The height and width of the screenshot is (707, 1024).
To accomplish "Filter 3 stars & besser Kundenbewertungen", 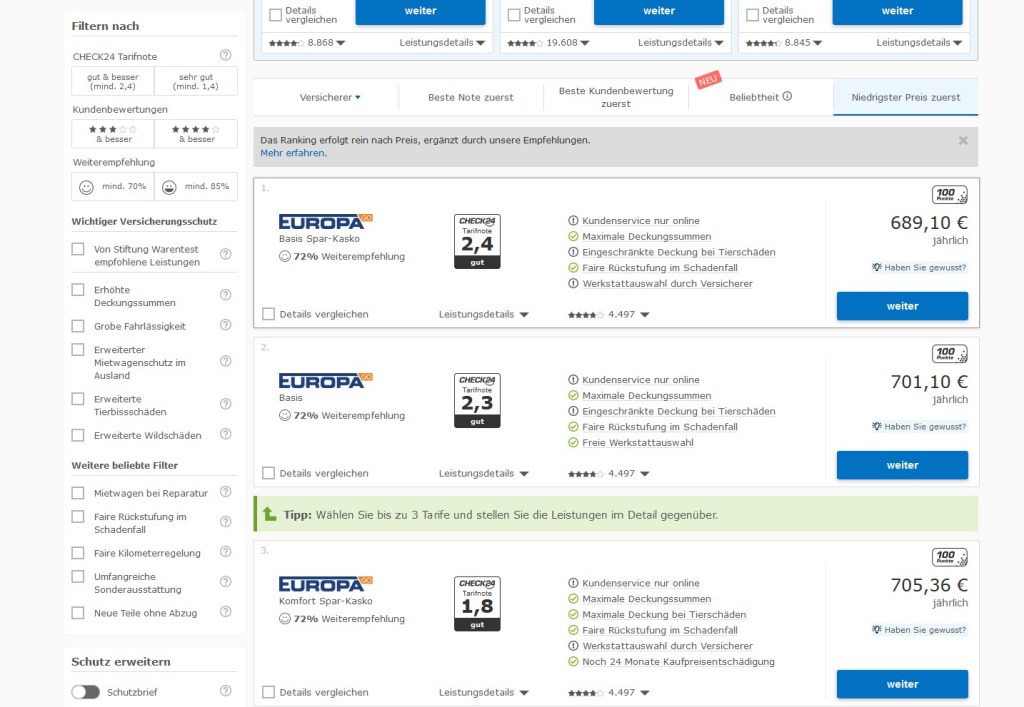I will click(113, 134).
